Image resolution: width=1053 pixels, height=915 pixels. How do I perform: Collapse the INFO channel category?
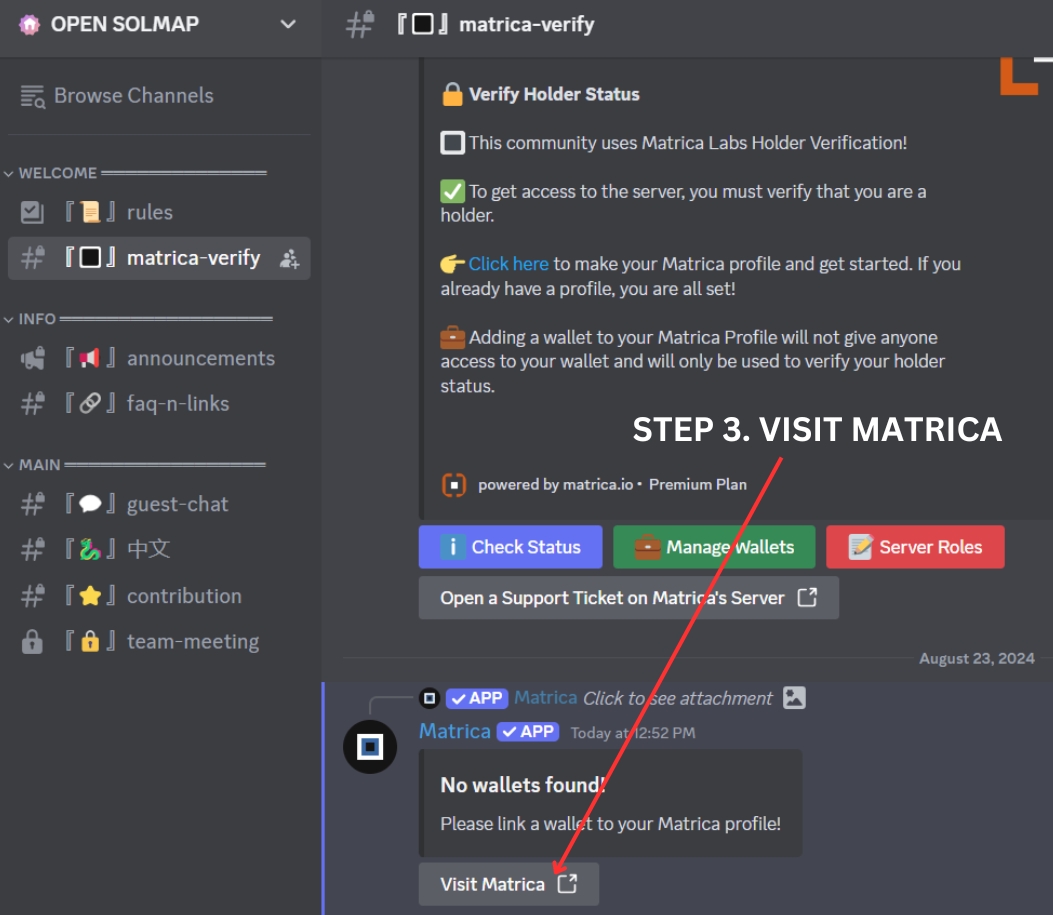37,319
